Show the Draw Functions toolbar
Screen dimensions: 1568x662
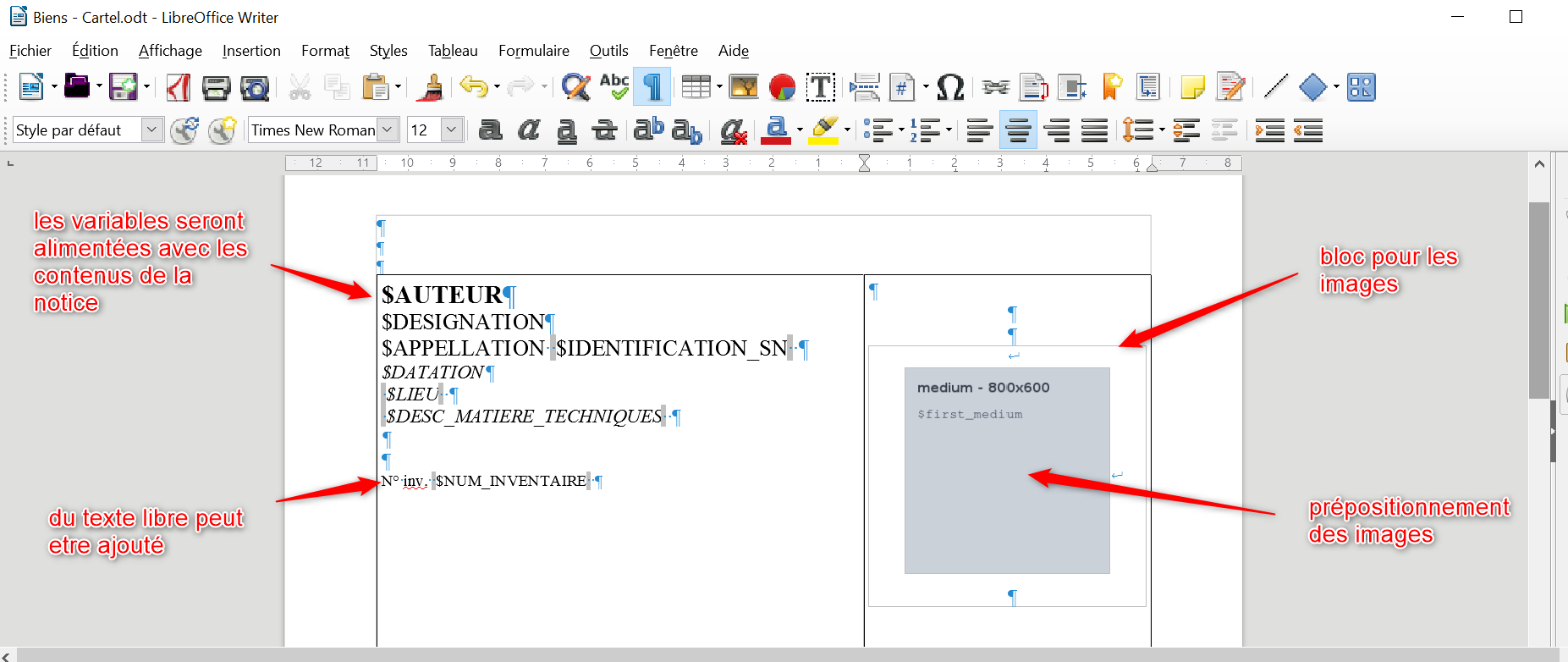[x=1362, y=87]
